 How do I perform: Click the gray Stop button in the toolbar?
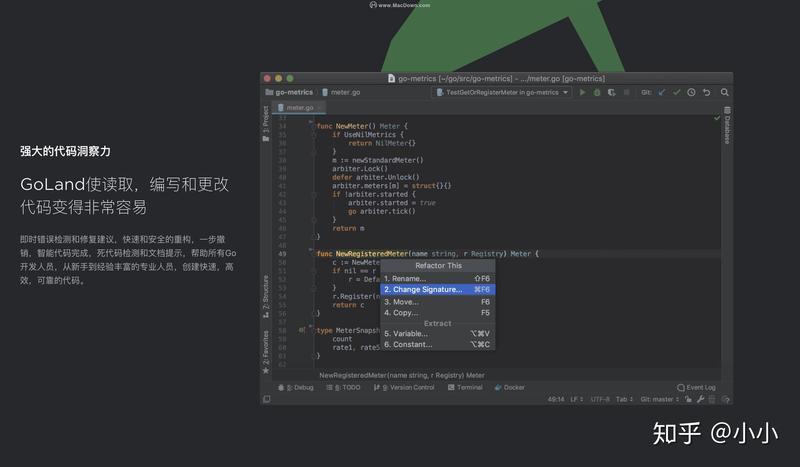[627, 92]
